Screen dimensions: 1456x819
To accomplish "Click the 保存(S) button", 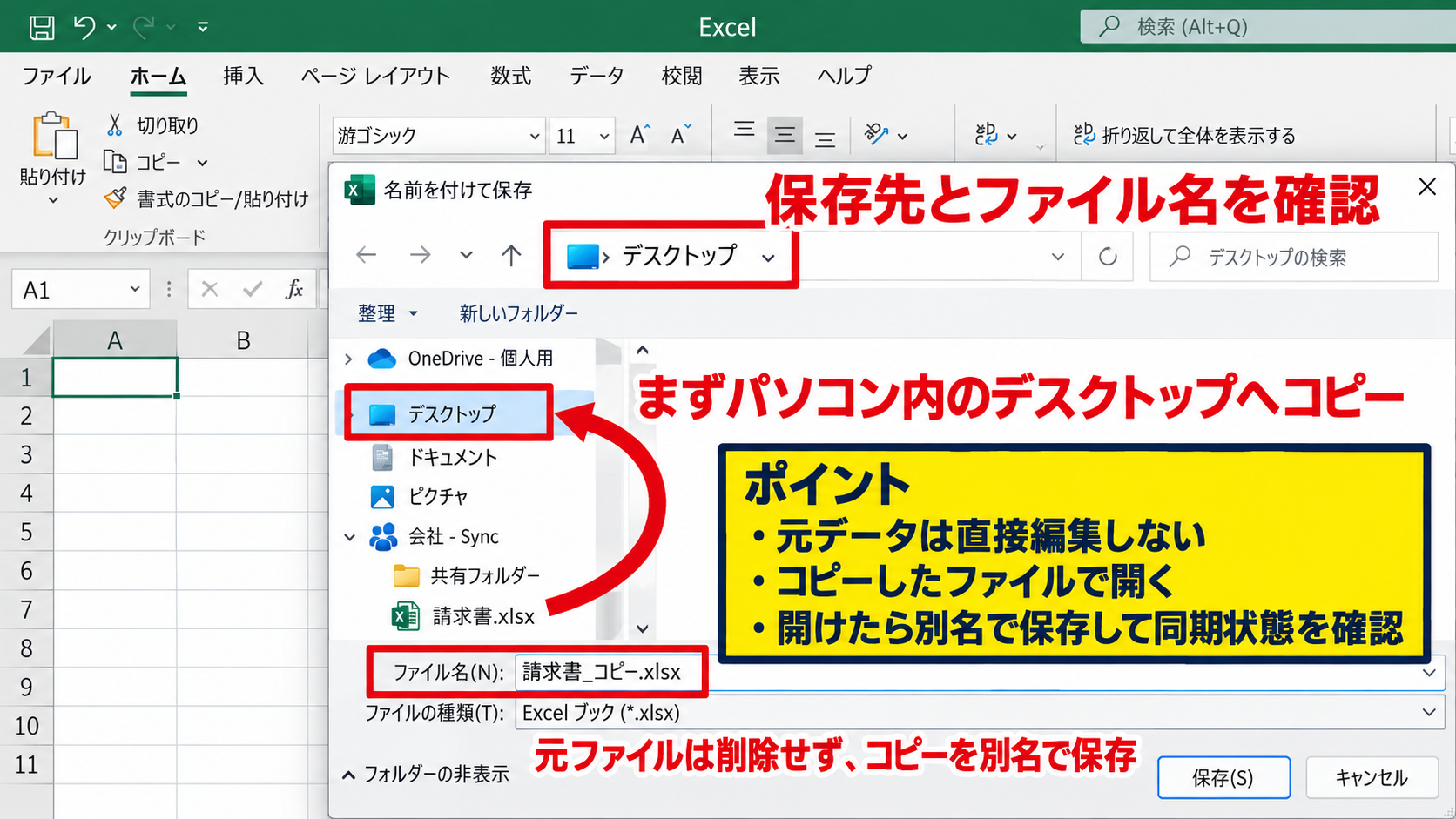I will 1223,777.
